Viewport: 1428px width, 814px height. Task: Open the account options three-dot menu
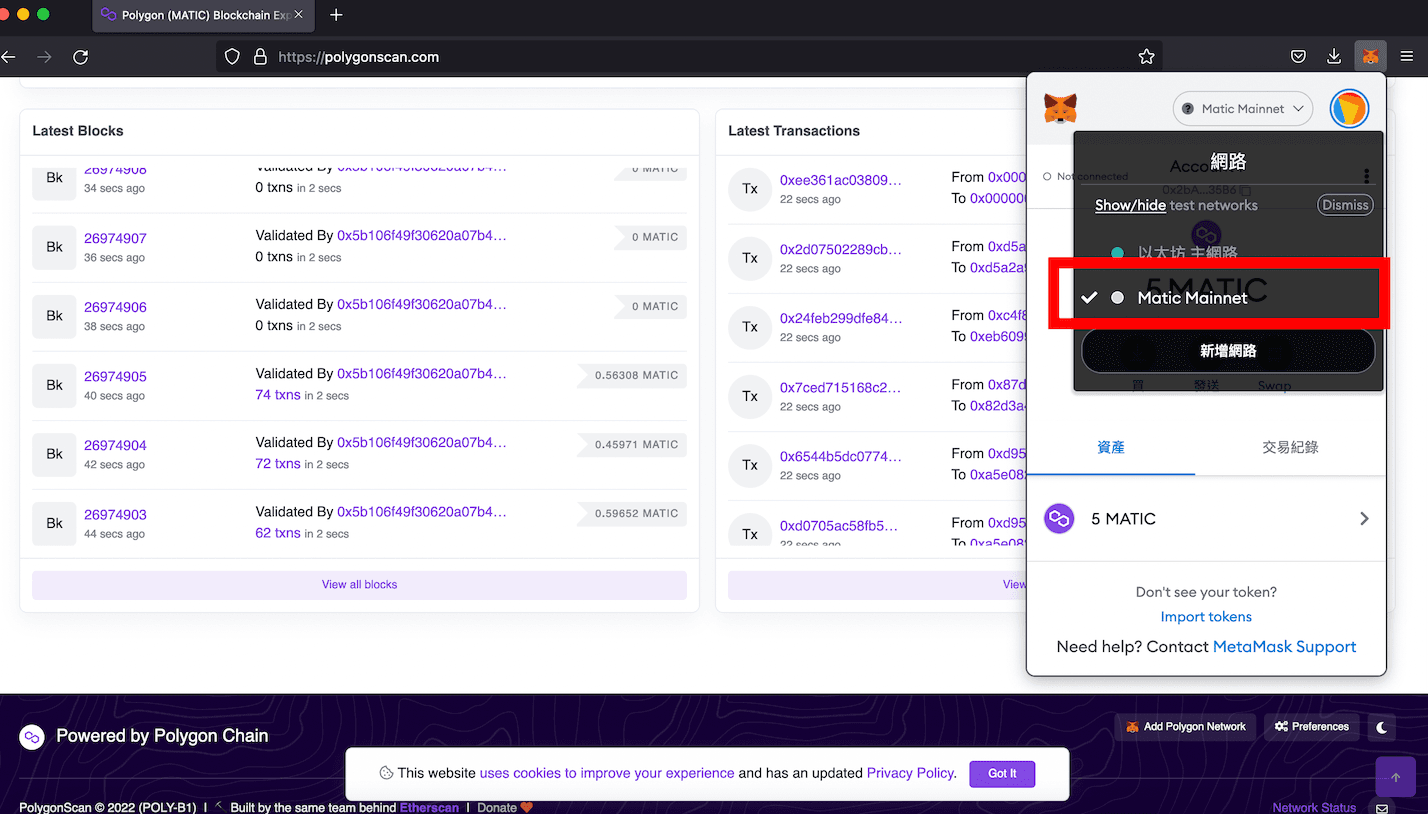pos(1366,176)
